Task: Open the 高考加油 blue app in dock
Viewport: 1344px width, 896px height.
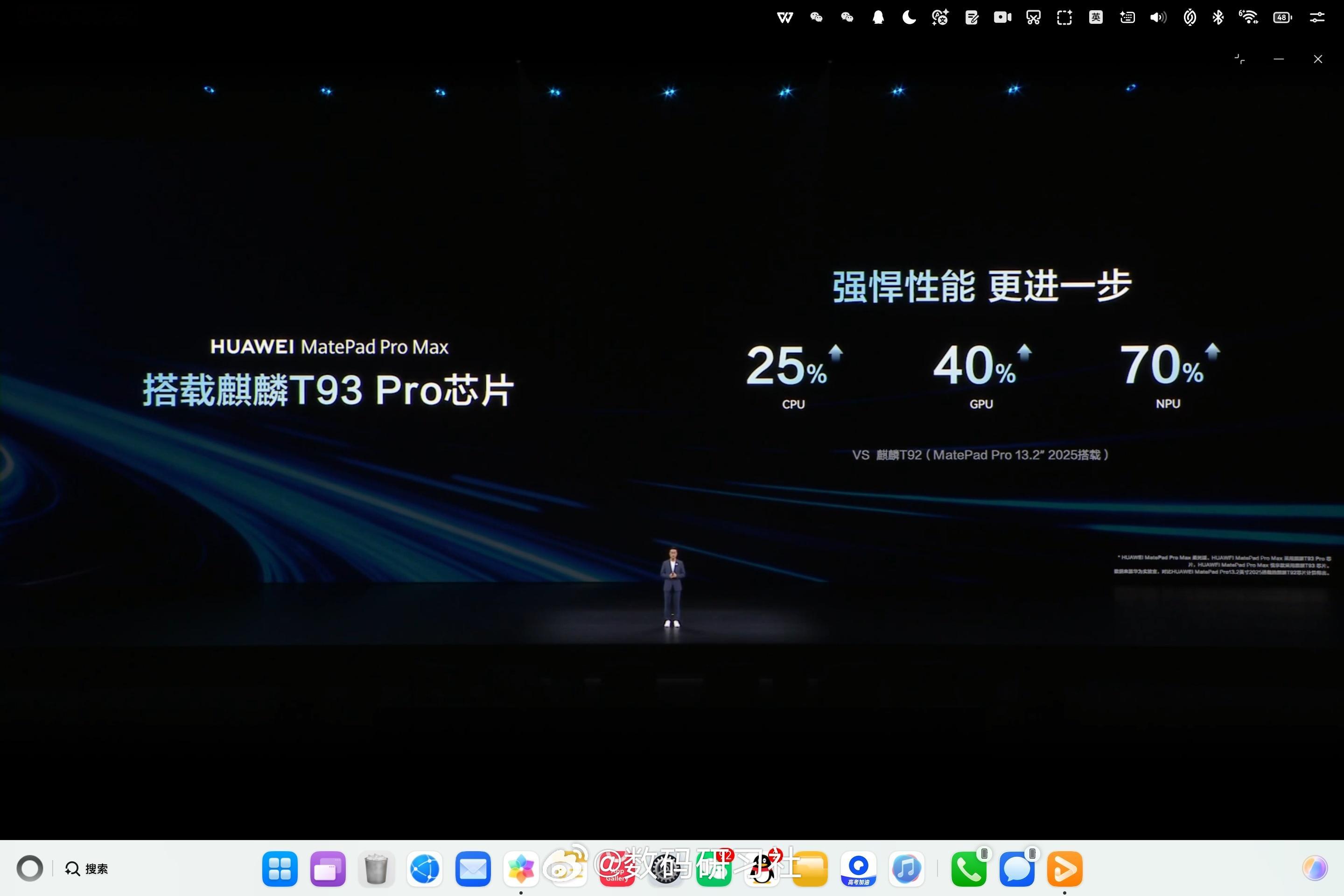Action: [858, 868]
